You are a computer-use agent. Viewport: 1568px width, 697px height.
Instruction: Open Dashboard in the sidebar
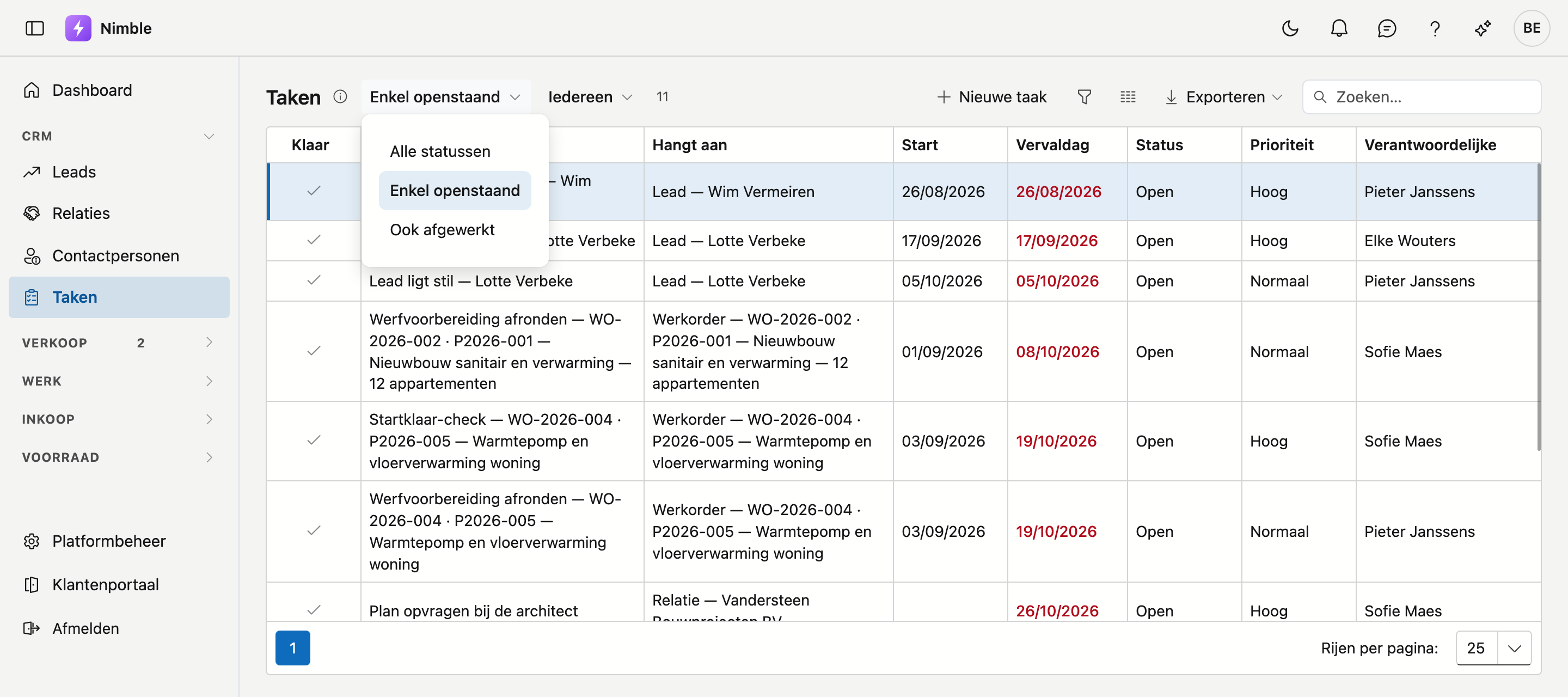coord(119,90)
